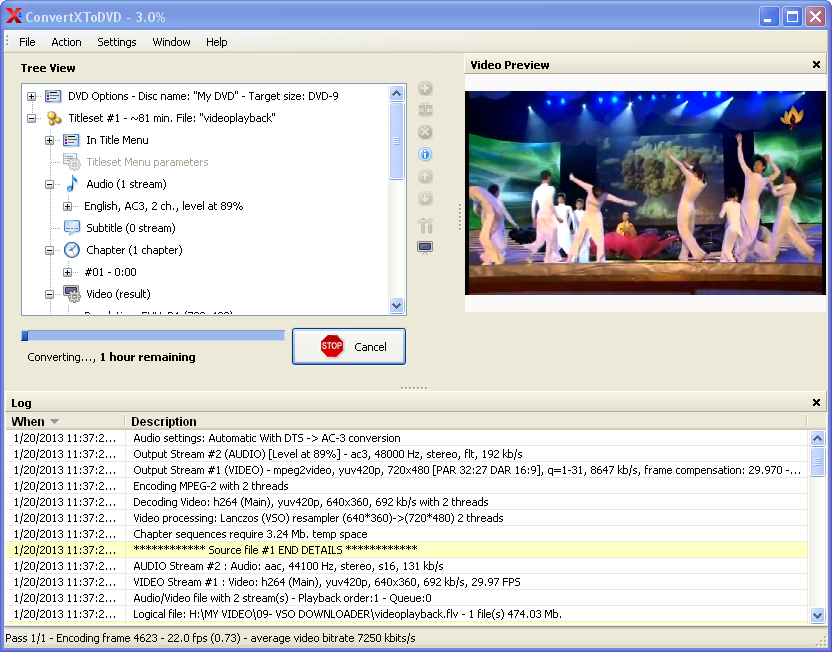Click the conversion progress bar
Screen dimensions: 832x652
[153, 335]
